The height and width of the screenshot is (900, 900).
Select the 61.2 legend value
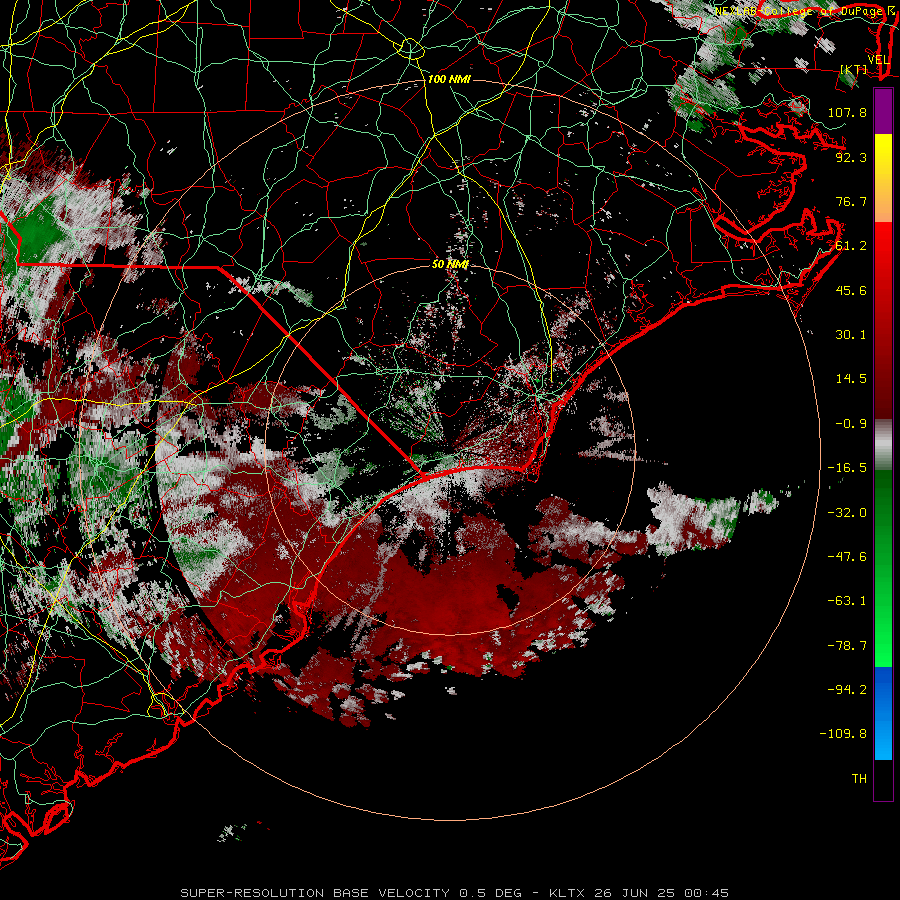tap(851, 246)
